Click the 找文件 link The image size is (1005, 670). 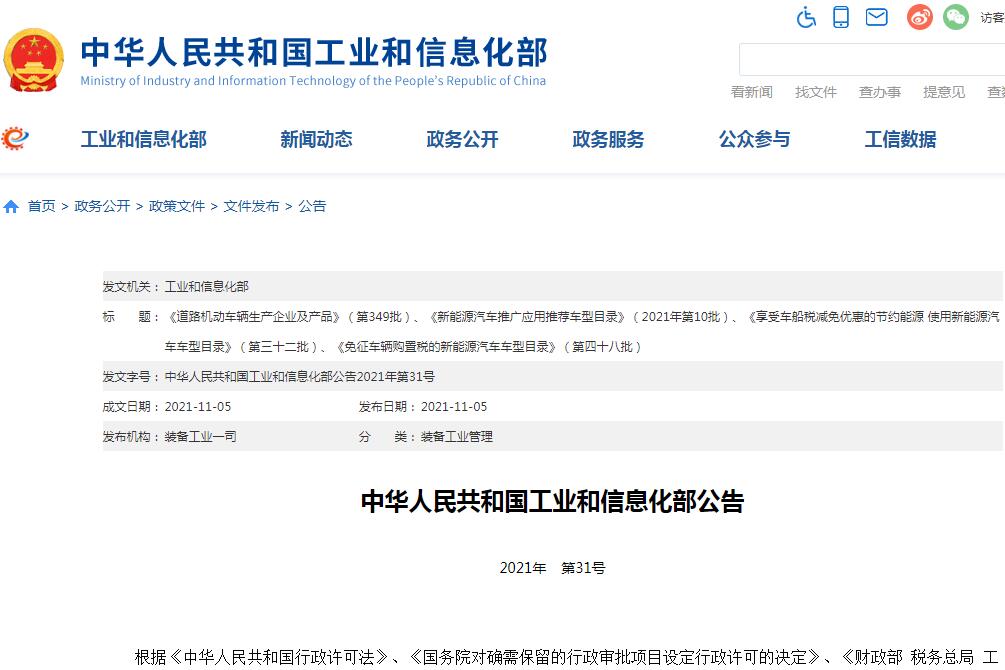(816, 92)
